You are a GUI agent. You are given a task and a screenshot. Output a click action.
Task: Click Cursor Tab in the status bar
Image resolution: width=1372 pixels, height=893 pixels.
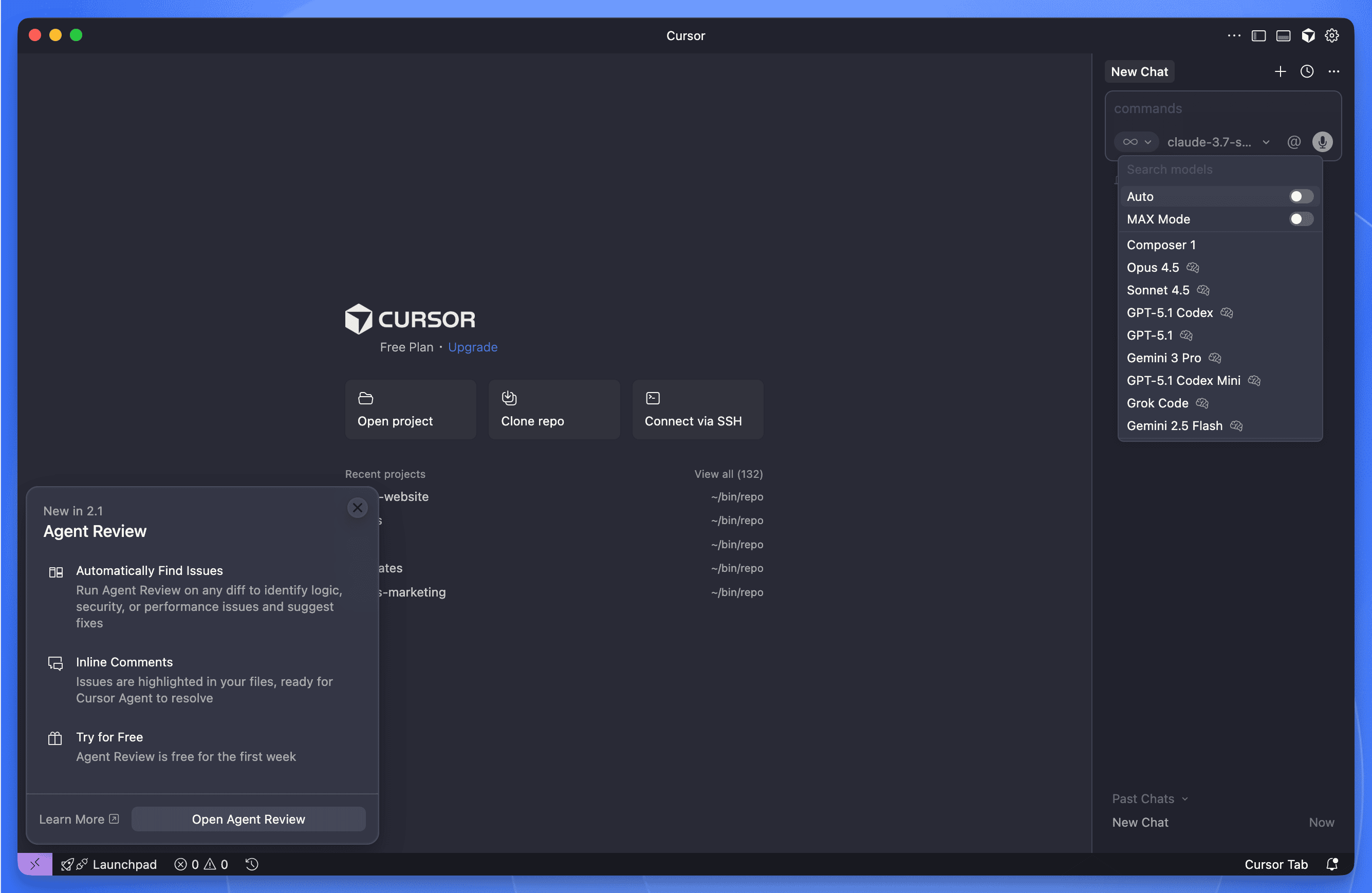coord(1275,864)
